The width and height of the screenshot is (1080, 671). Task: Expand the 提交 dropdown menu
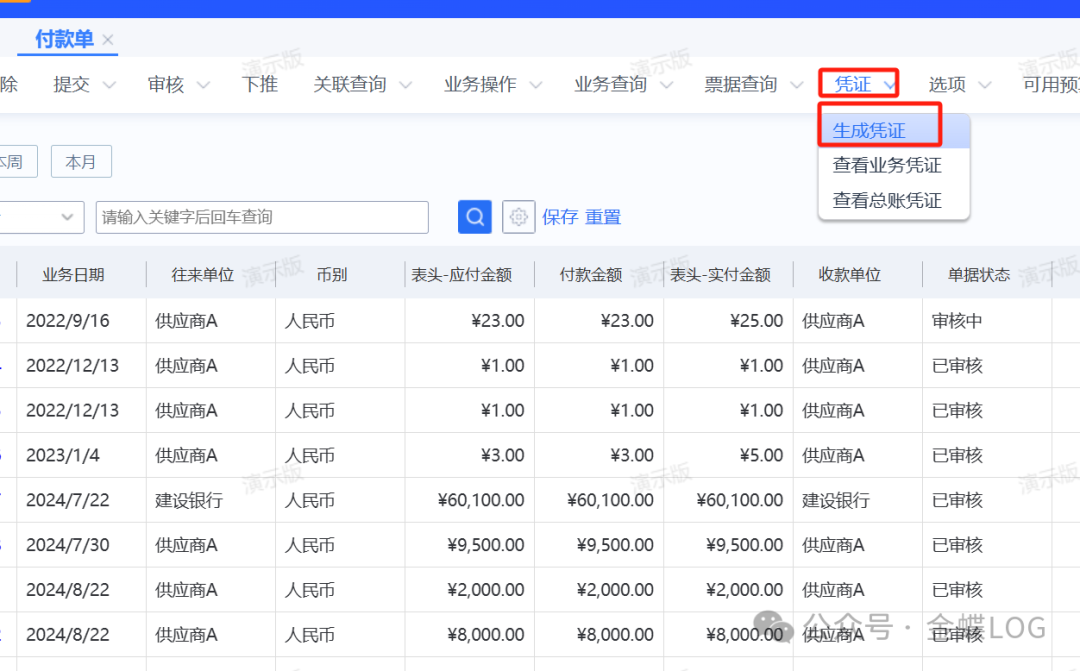pos(85,85)
